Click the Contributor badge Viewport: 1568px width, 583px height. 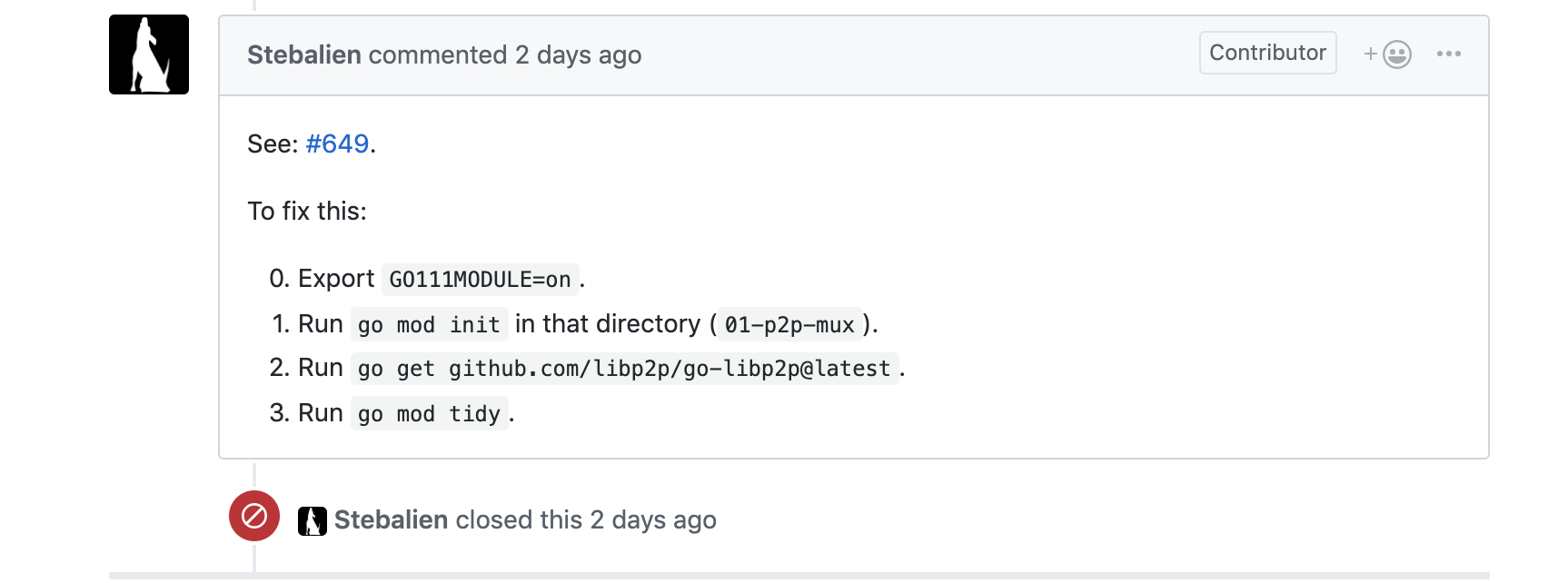tap(1267, 53)
